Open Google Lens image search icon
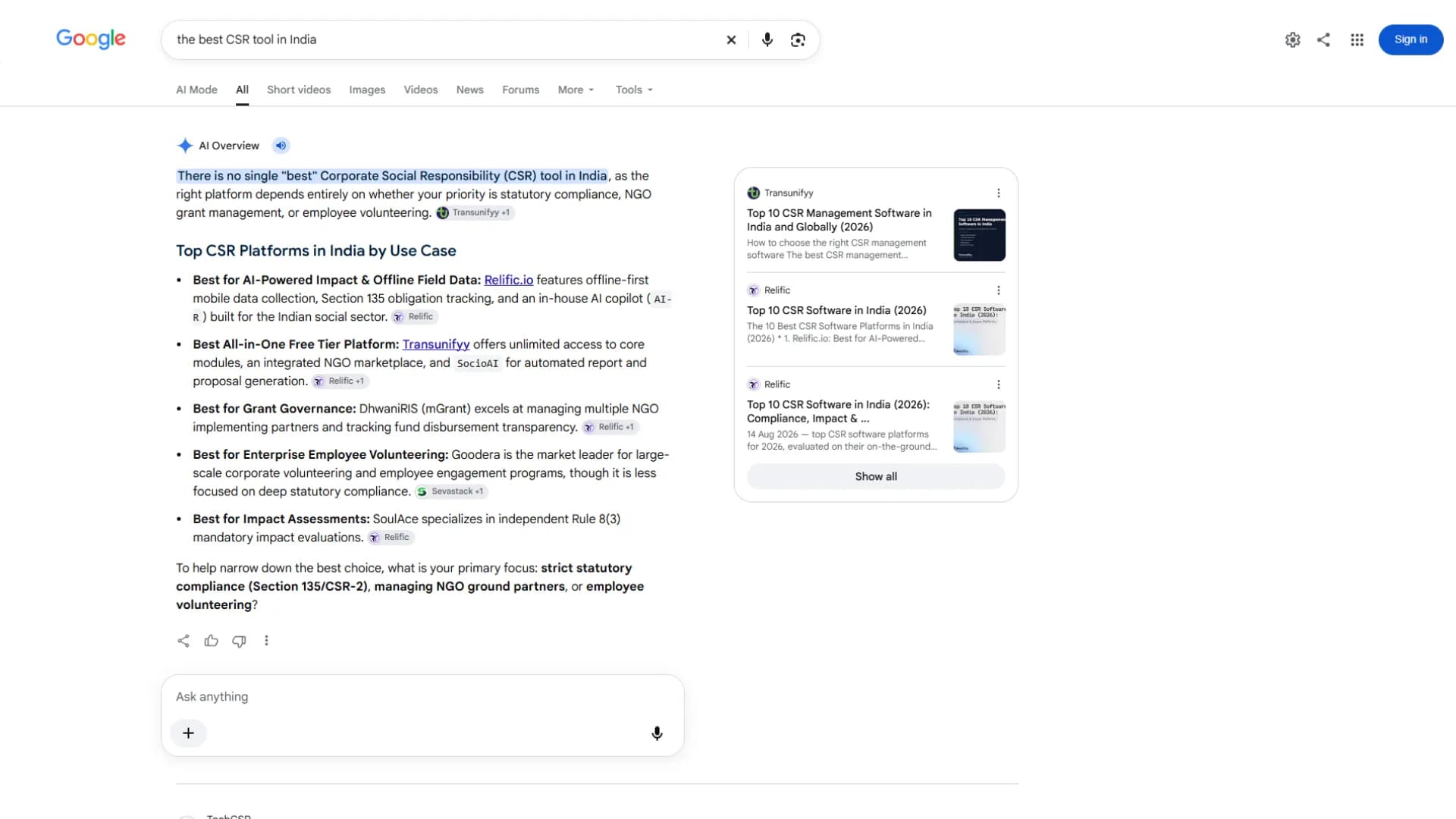 [798, 40]
